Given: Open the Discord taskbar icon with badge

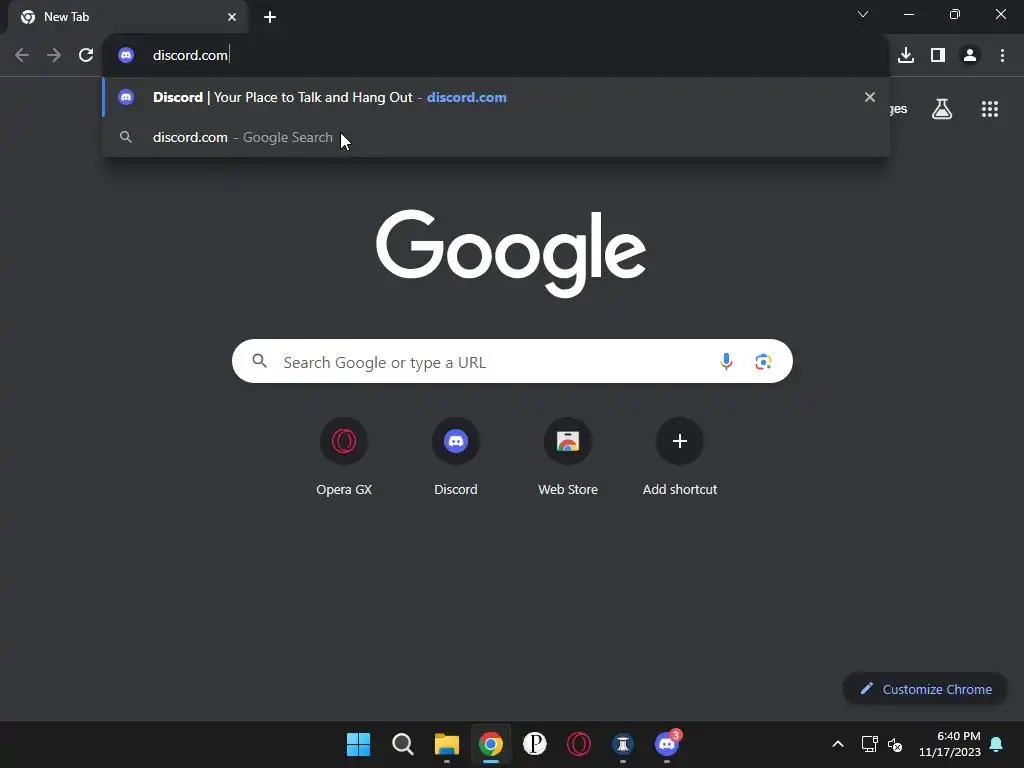Looking at the screenshot, I should click(667, 744).
